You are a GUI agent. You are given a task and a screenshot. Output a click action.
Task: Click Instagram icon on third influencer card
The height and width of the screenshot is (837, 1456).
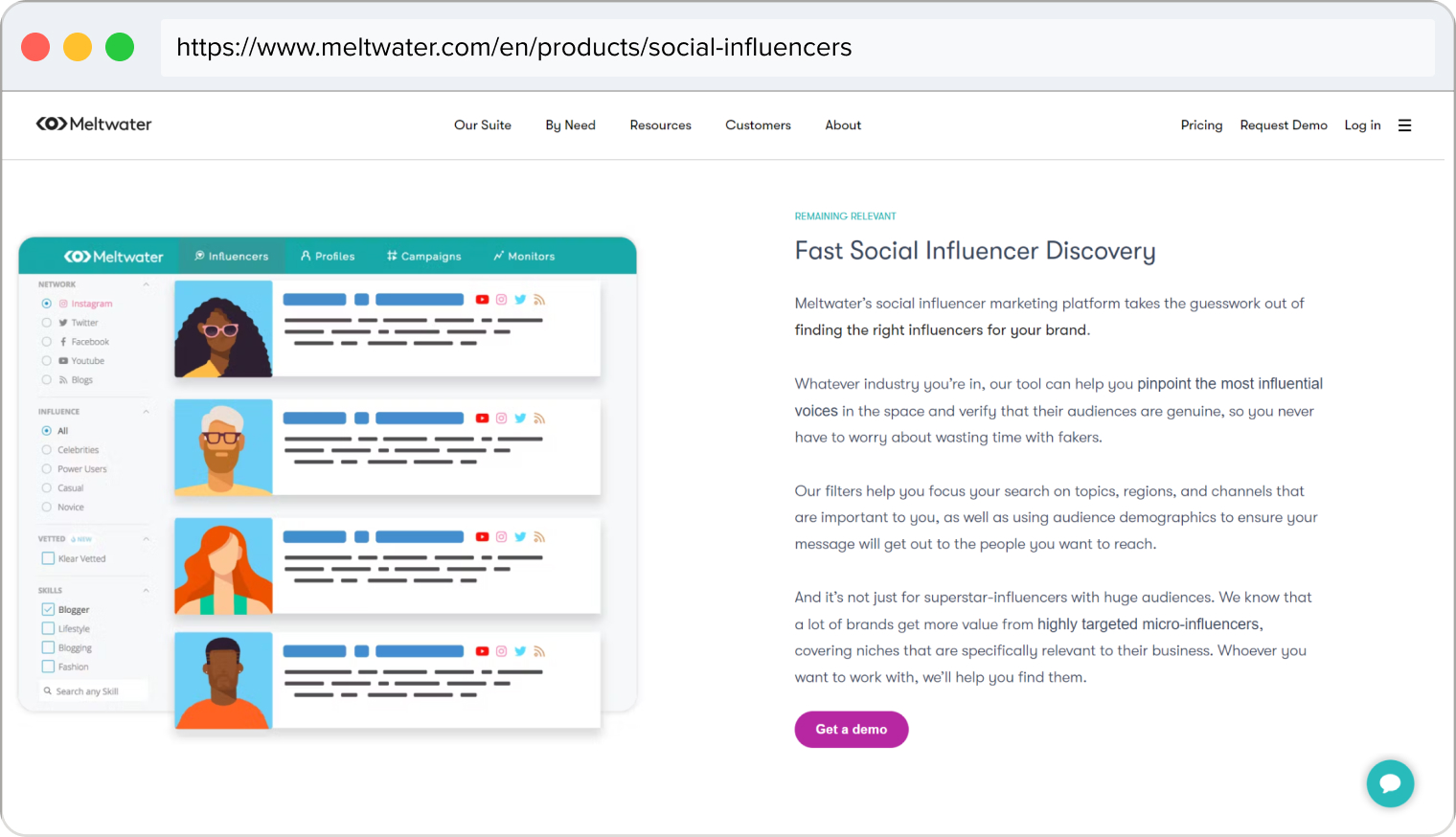tap(501, 537)
